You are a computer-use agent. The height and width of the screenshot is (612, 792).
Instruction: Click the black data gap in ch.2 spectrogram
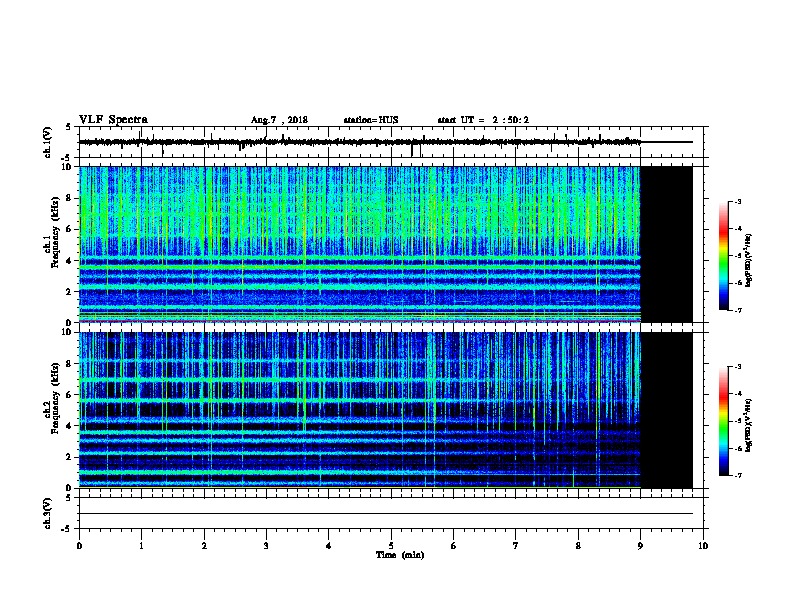pyautogui.click(x=667, y=410)
